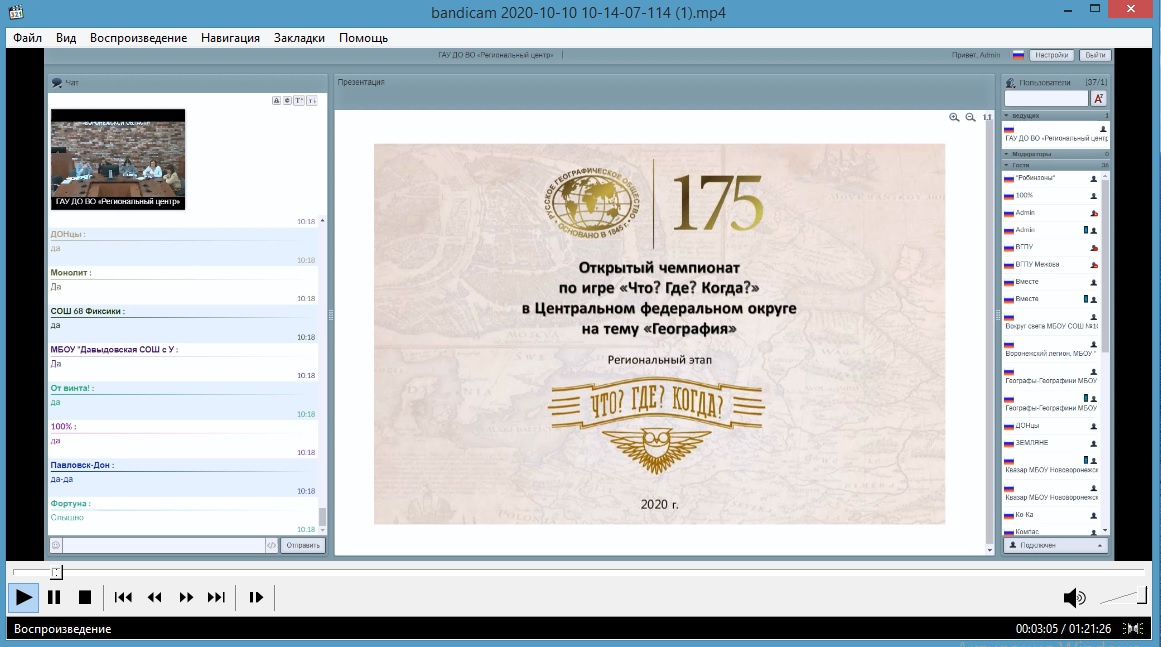Viewport: 1161px width, 647px height.
Task: Click the СОШ 68 Фиксики chat sender name
Action: [87, 311]
